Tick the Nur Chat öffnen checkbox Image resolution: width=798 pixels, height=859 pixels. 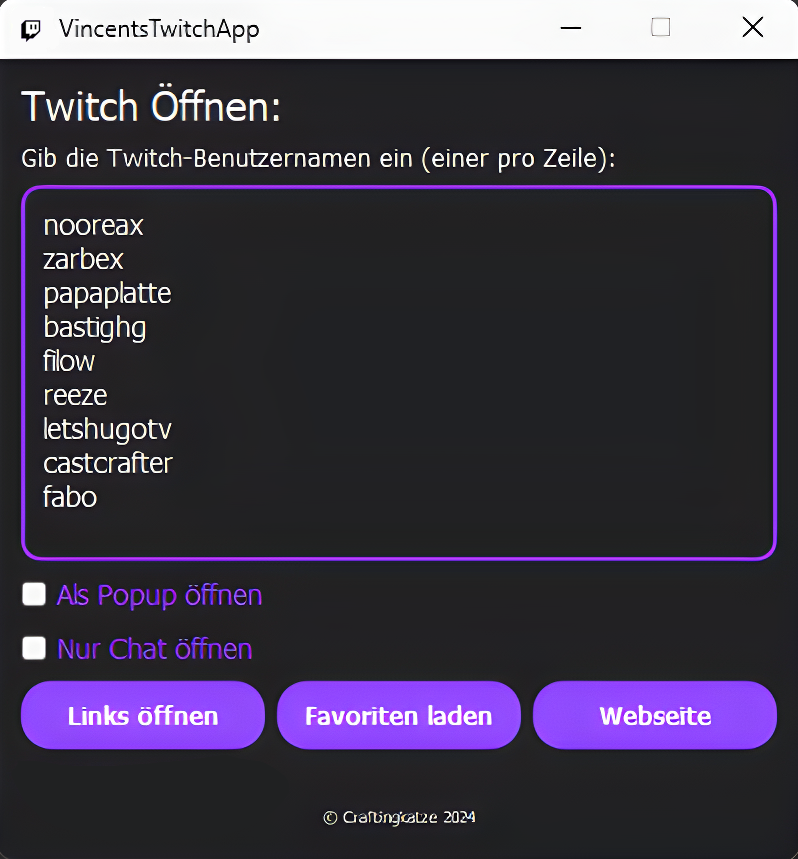[35, 648]
